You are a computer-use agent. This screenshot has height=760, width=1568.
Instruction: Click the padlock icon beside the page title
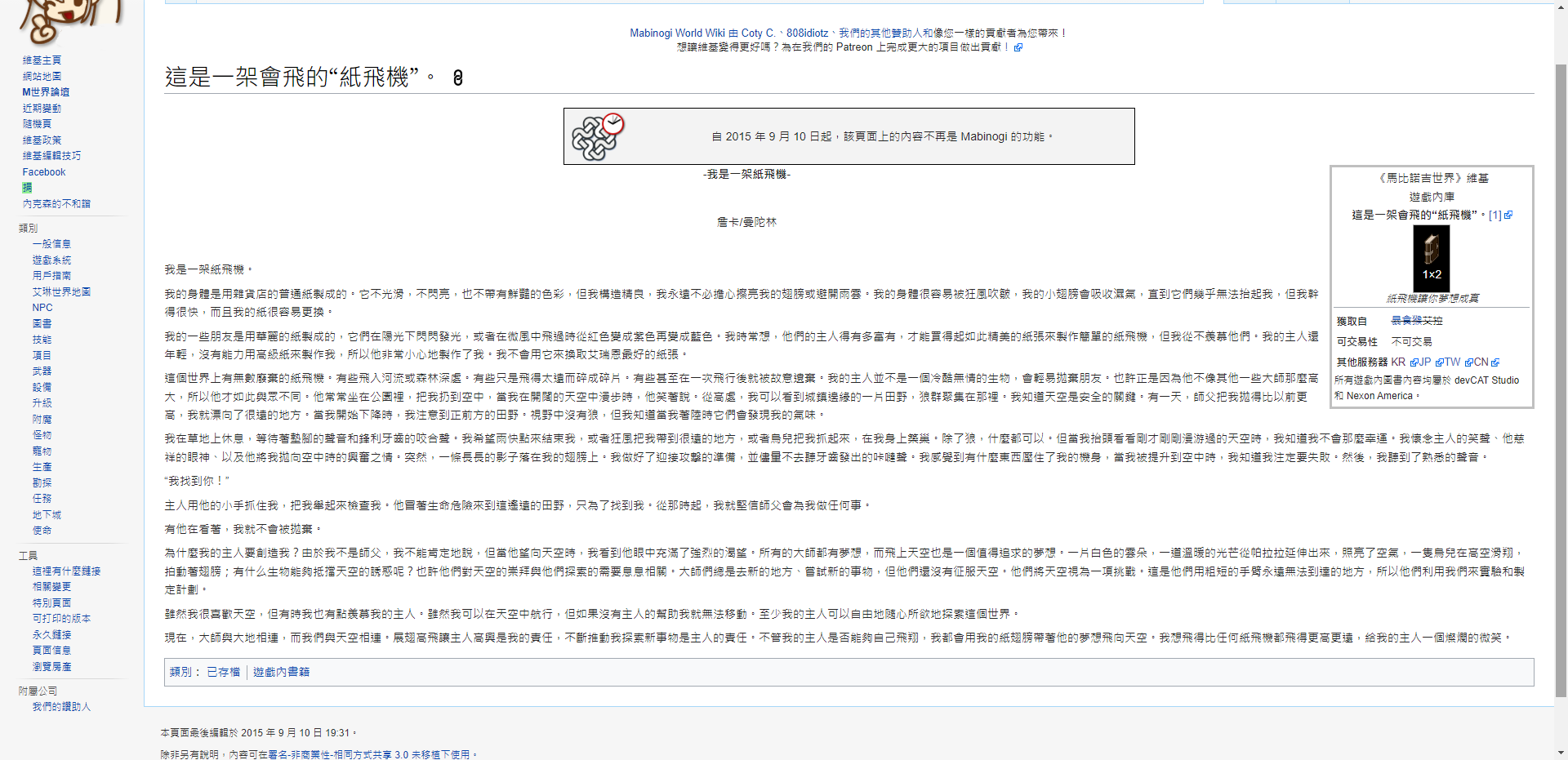point(458,78)
